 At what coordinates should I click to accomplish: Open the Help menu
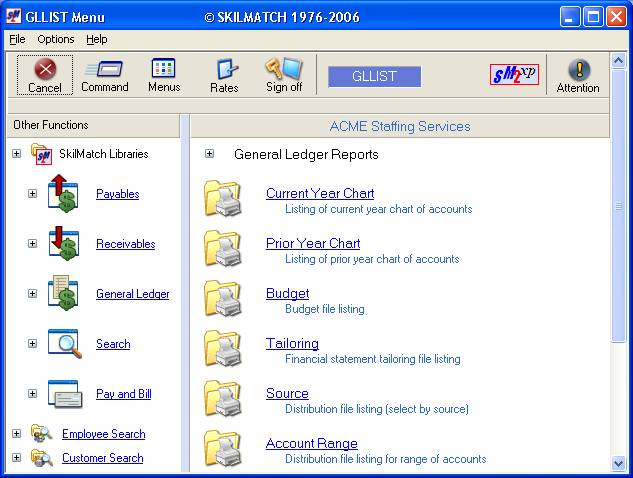(x=96, y=39)
